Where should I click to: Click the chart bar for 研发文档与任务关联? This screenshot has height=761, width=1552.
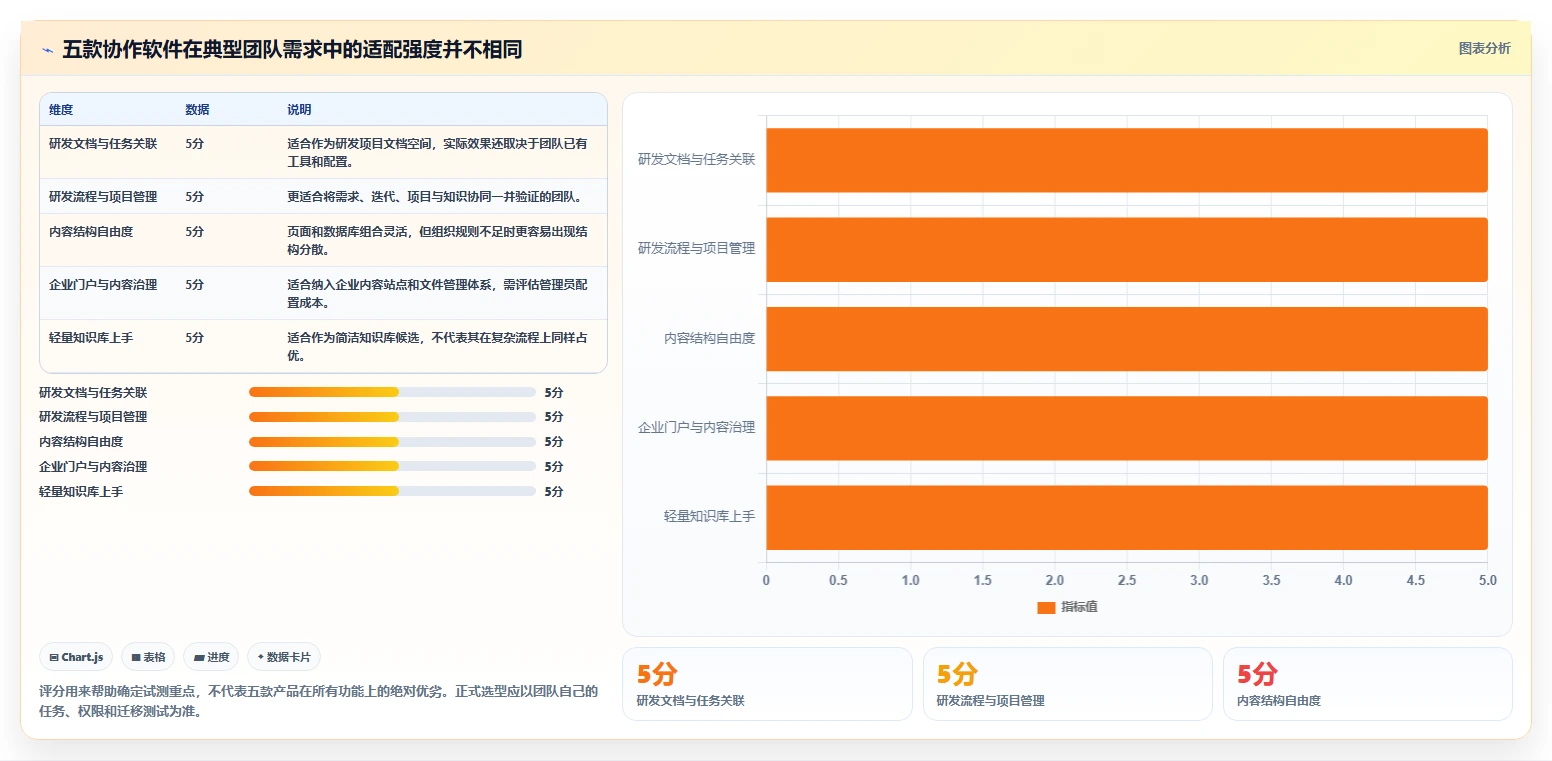pos(1127,160)
